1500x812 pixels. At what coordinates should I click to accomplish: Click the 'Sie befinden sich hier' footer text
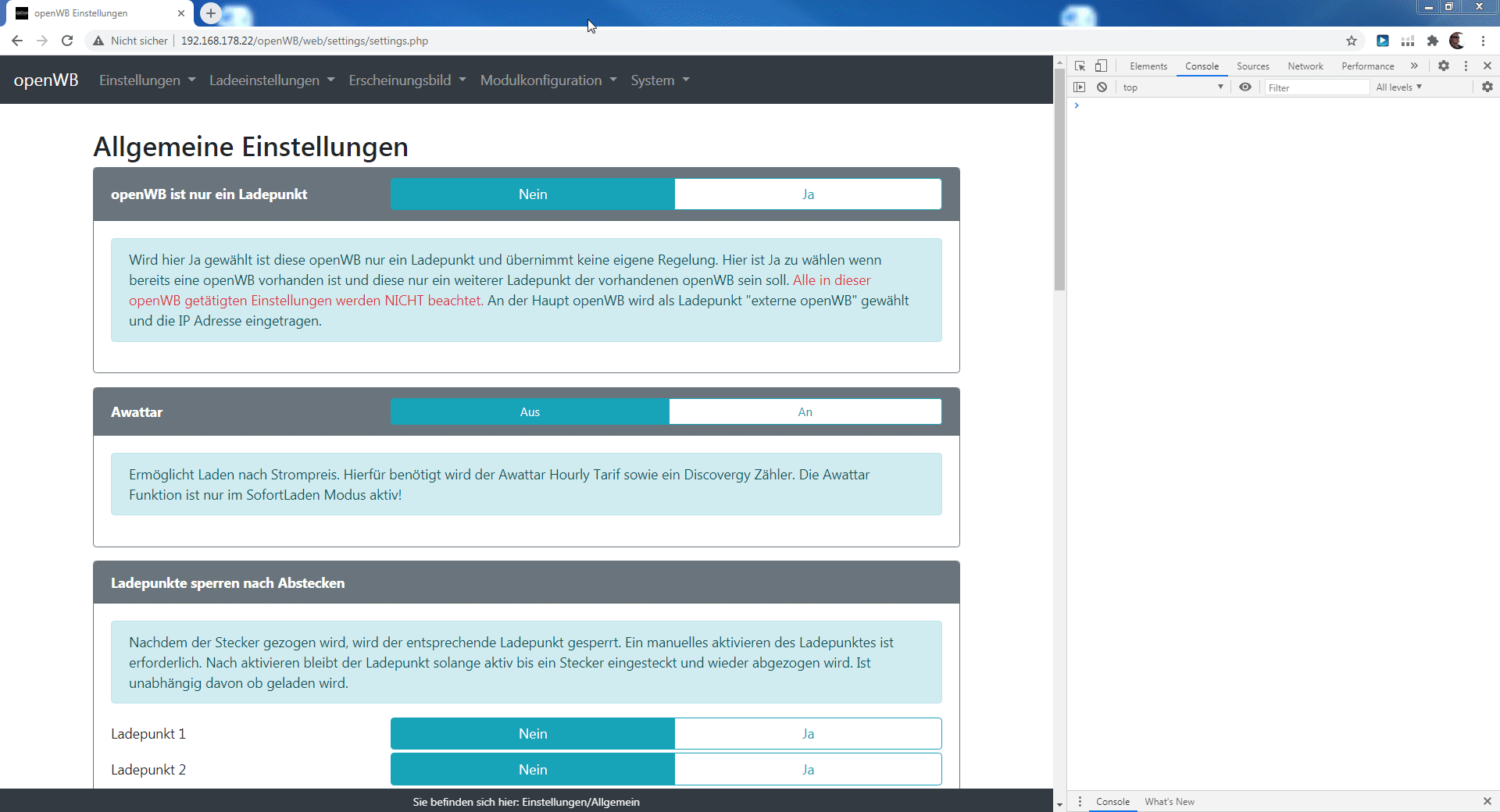coord(527,802)
